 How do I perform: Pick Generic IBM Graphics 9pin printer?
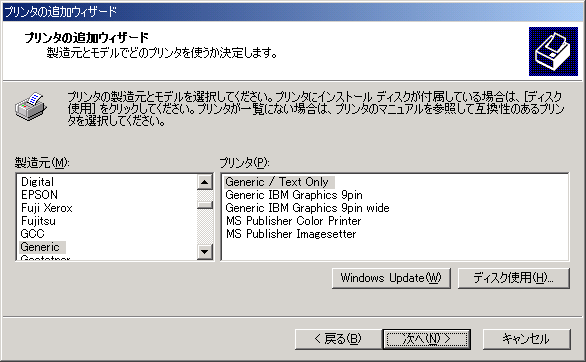294,195
